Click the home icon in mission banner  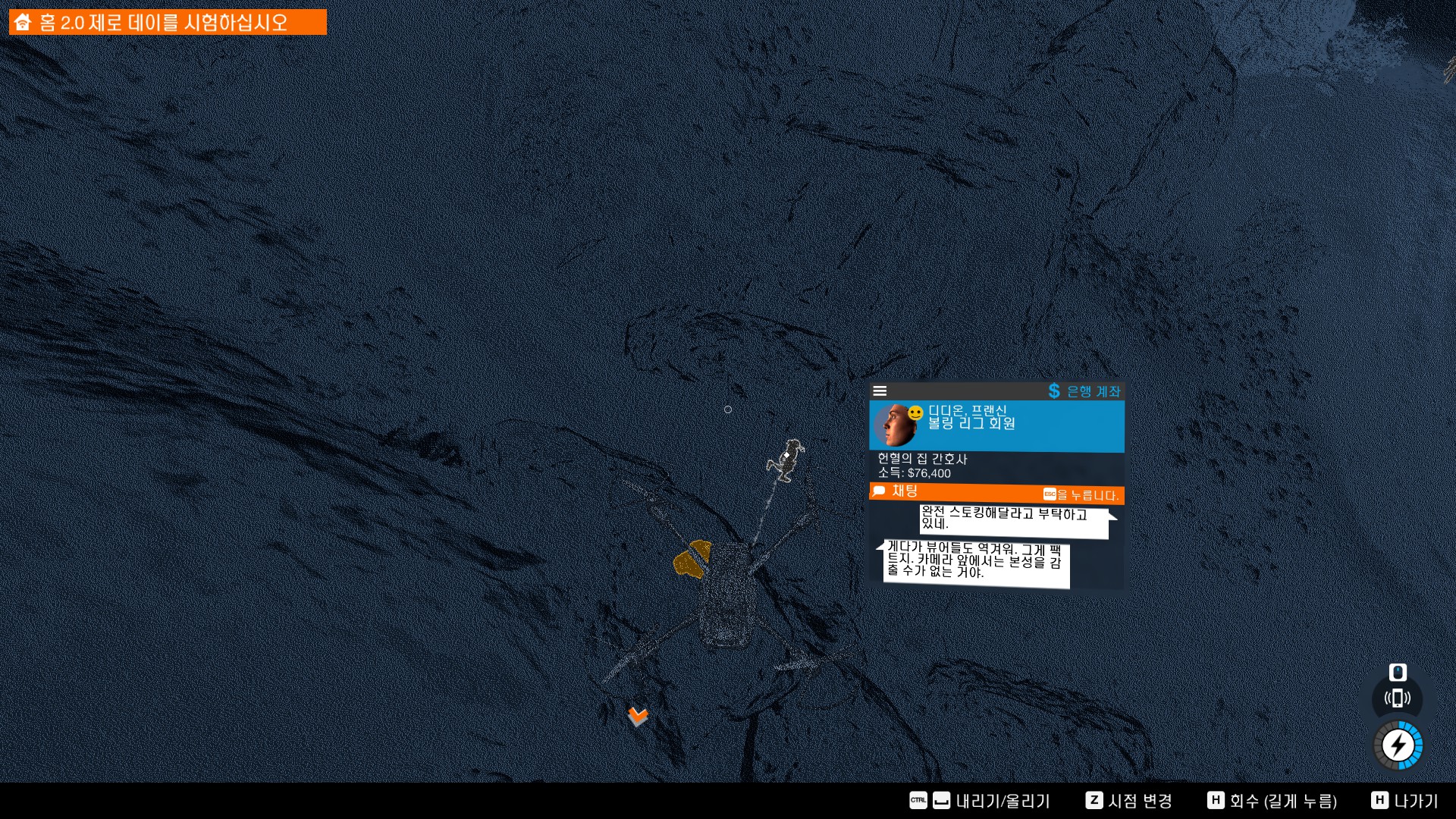23,22
